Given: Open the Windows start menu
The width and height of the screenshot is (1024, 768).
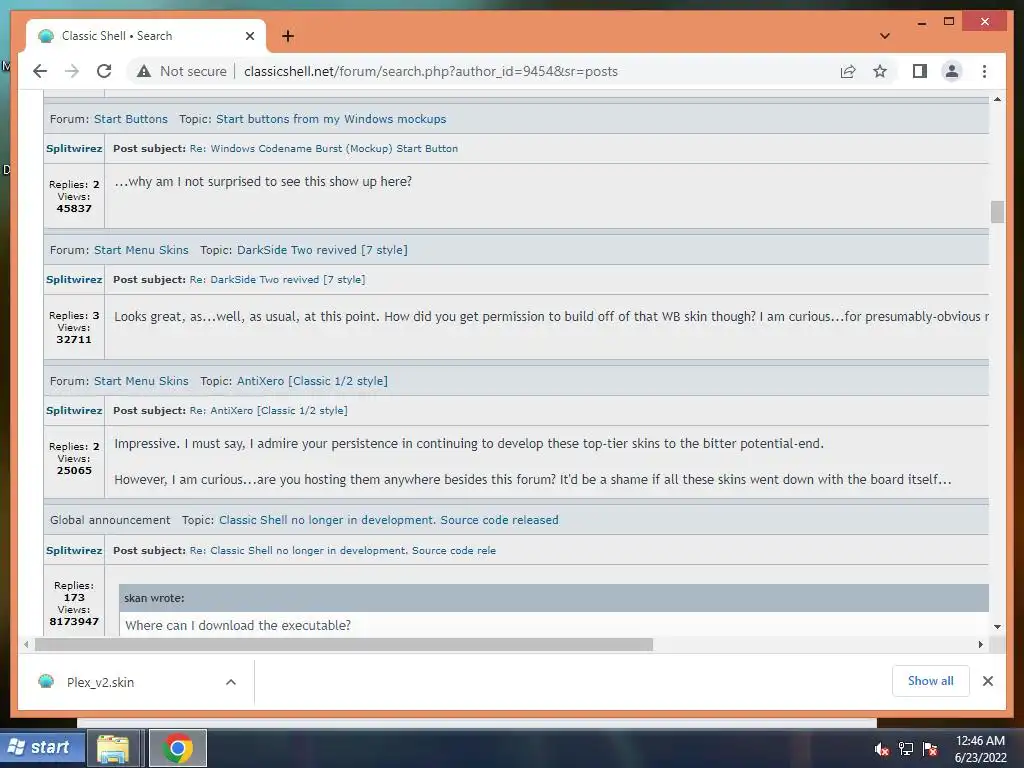Looking at the screenshot, I should pos(42,747).
